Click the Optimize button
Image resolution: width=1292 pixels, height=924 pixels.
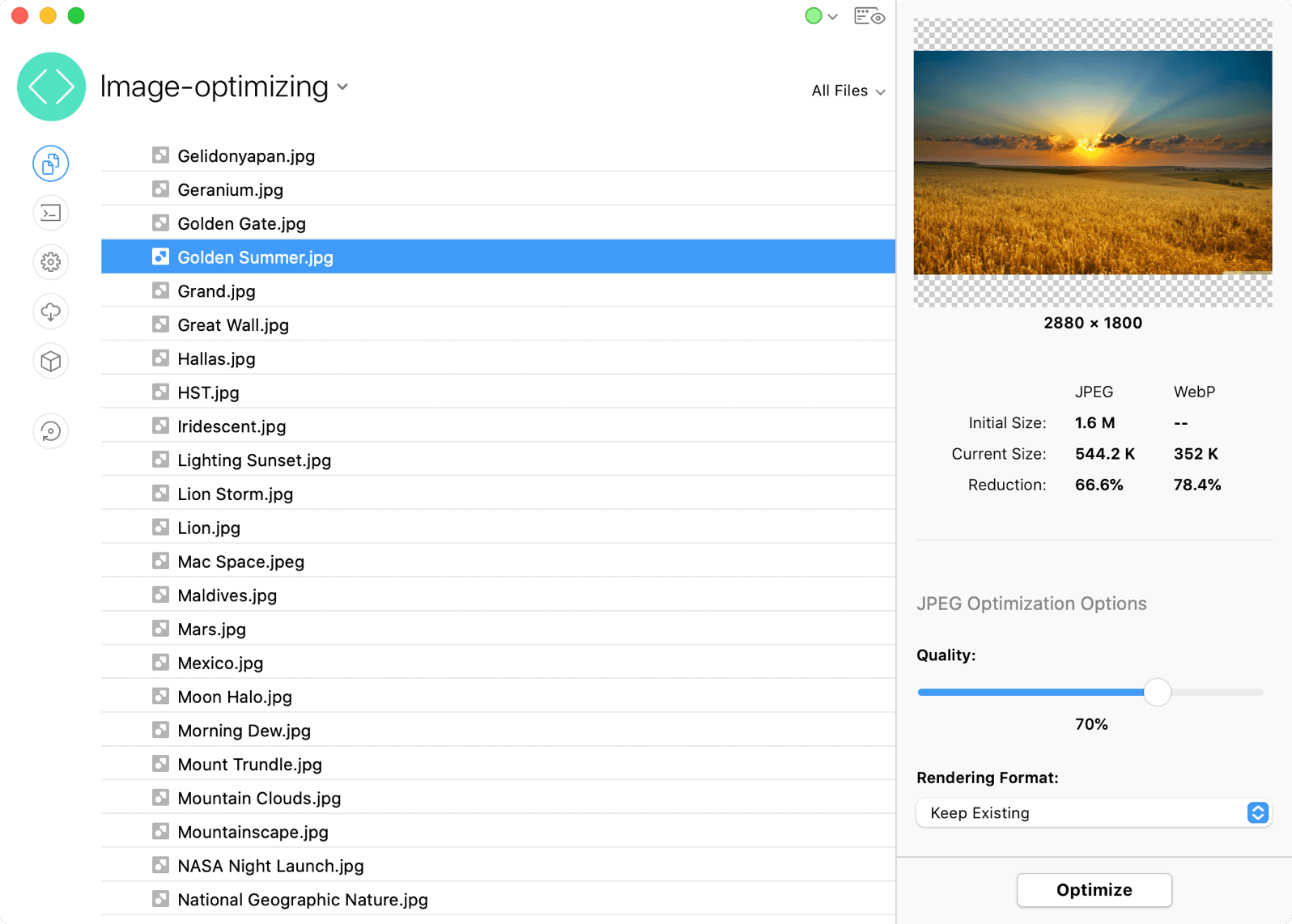1094,890
